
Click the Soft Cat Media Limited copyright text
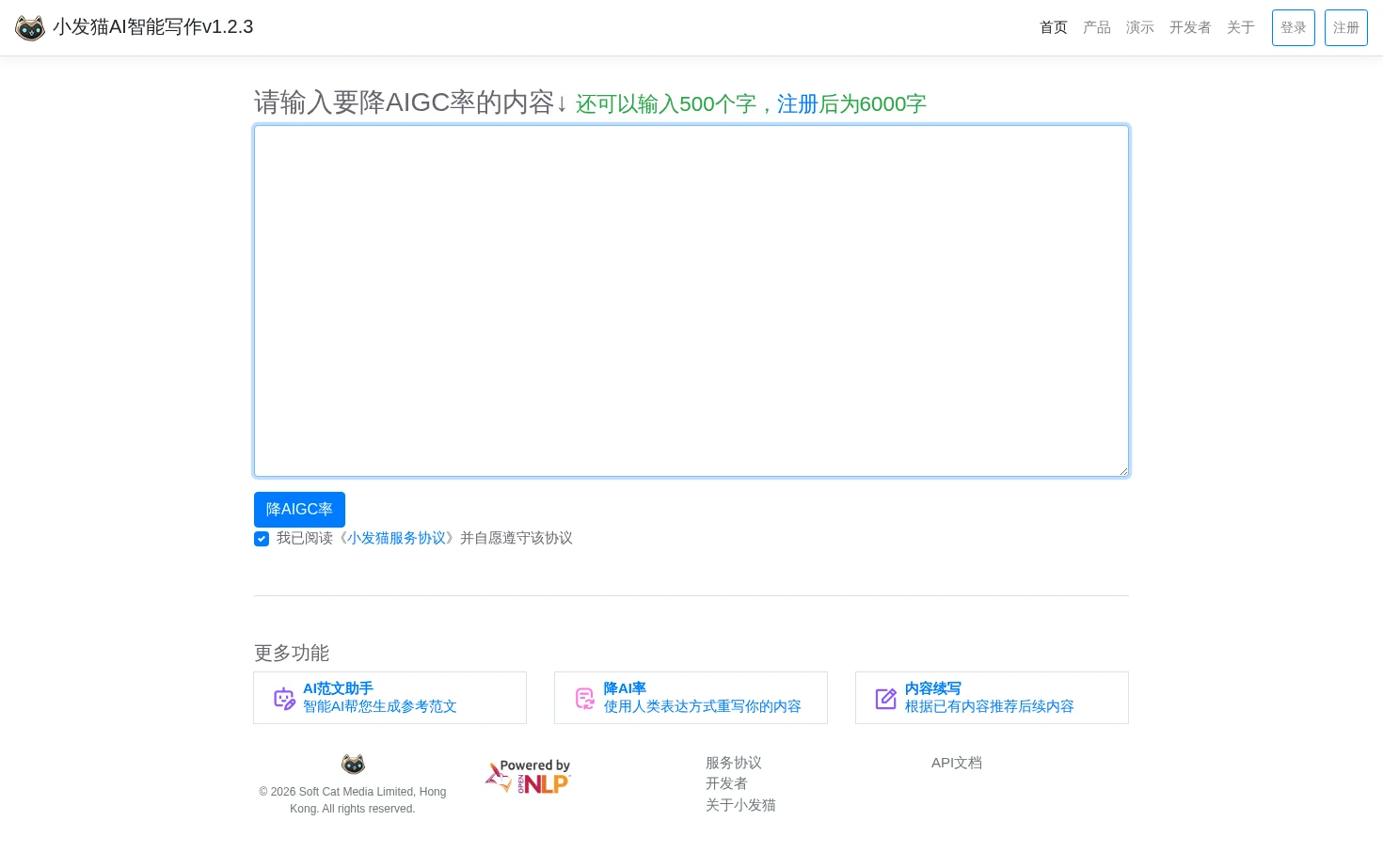pos(353,800)
